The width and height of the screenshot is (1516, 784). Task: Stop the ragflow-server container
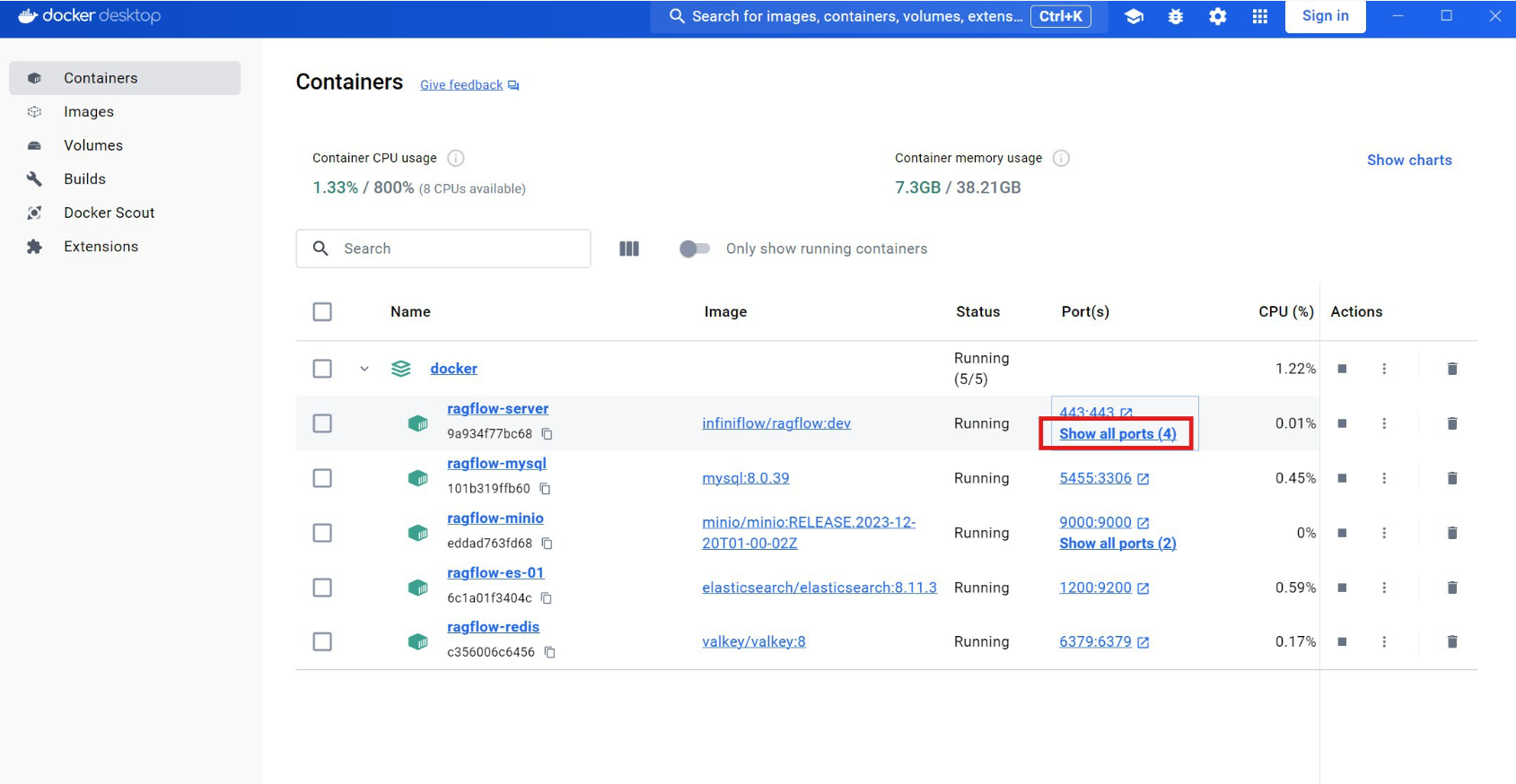pyautogui.click(x=1342, y=423)
